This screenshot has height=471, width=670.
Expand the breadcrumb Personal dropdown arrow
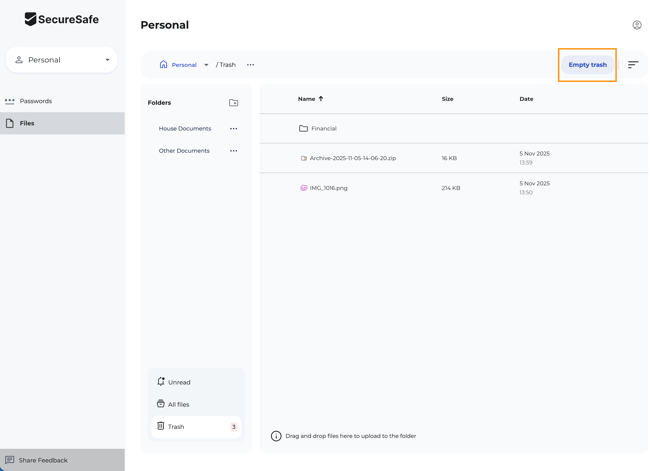click(206, 65)
